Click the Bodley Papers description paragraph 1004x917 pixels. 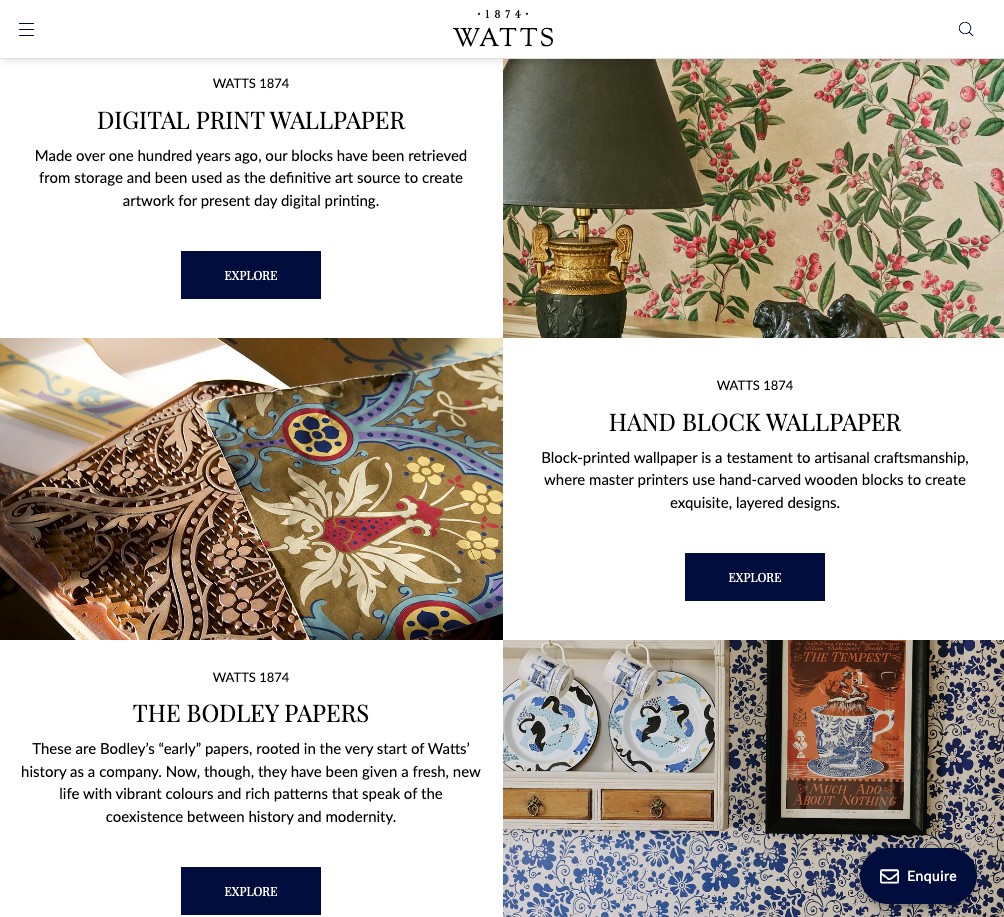(x=251, y=783)
